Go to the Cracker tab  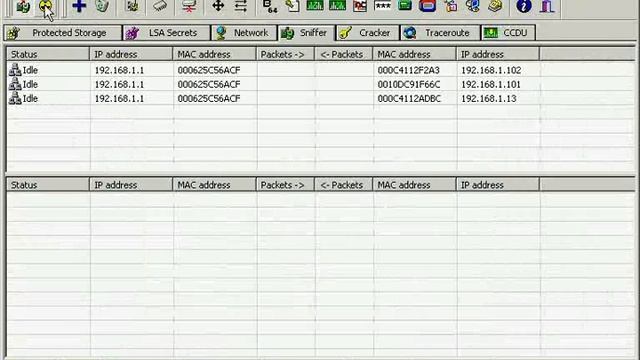pos(367,33)
